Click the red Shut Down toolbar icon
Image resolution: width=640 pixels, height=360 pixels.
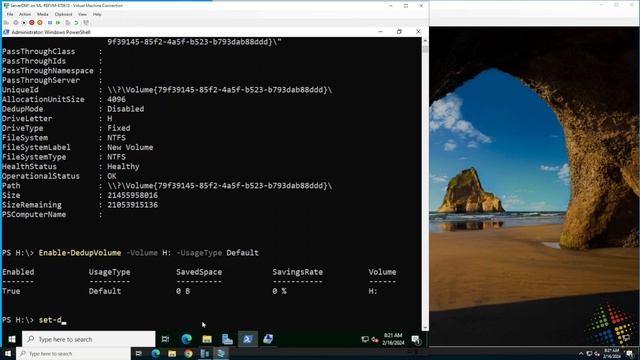[x=31, y=23]
